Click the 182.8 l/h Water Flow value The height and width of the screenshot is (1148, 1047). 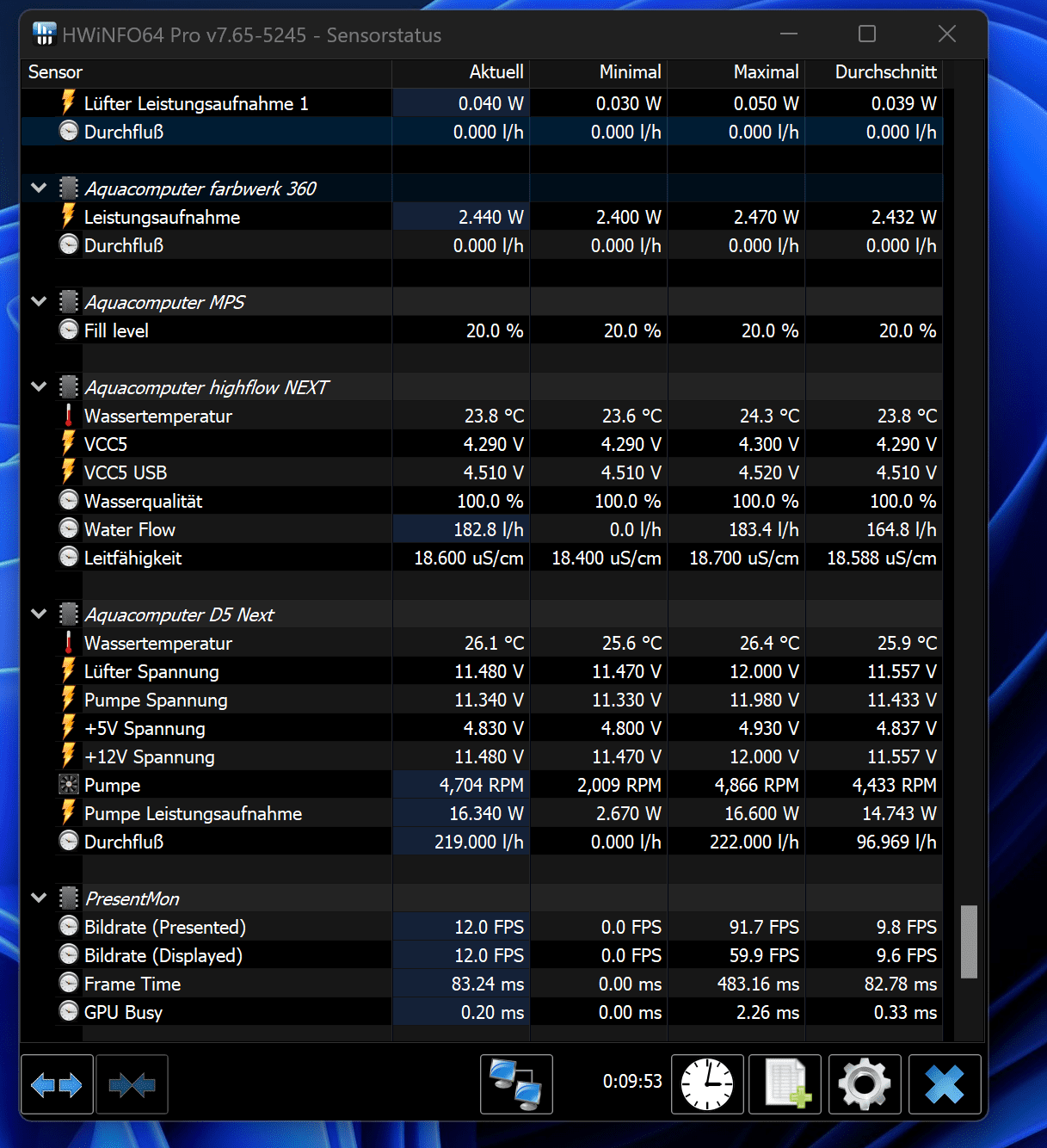coord(488,529)
